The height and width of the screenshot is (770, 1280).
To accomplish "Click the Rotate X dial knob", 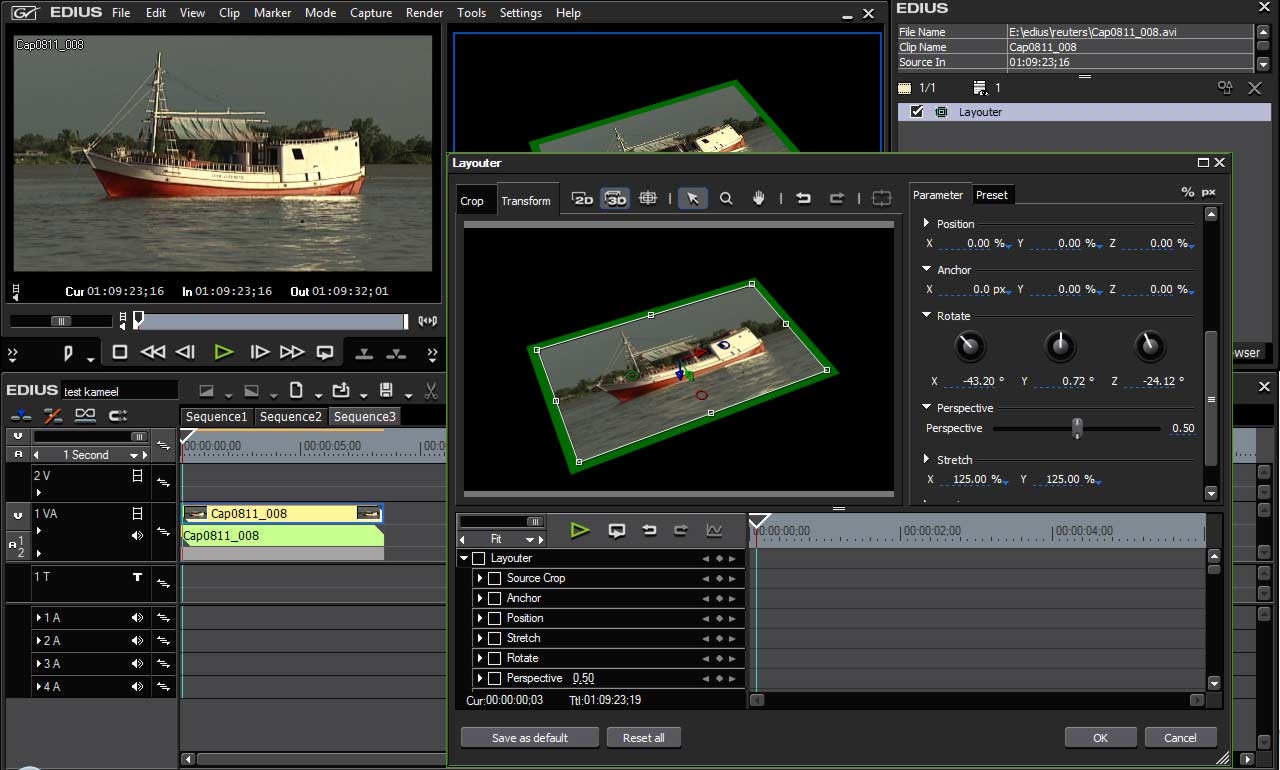I will click(969, 347).
